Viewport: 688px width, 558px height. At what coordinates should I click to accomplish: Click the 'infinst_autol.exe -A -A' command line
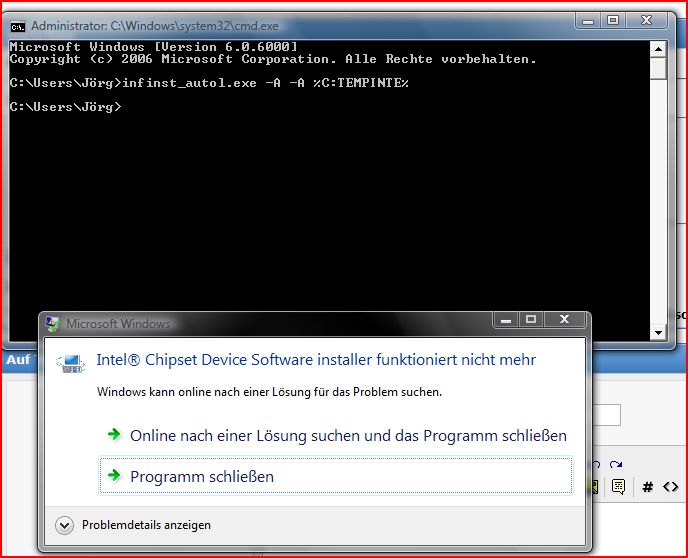tap(209, 83)
